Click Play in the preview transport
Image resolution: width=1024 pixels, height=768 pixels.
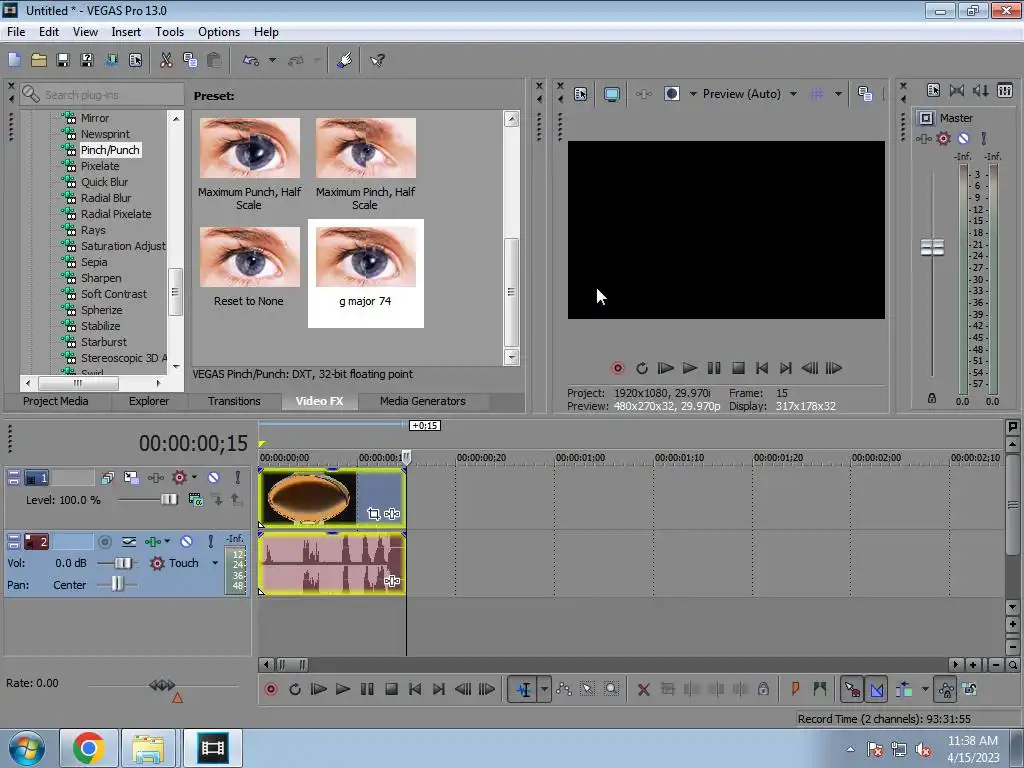(690, 368)
